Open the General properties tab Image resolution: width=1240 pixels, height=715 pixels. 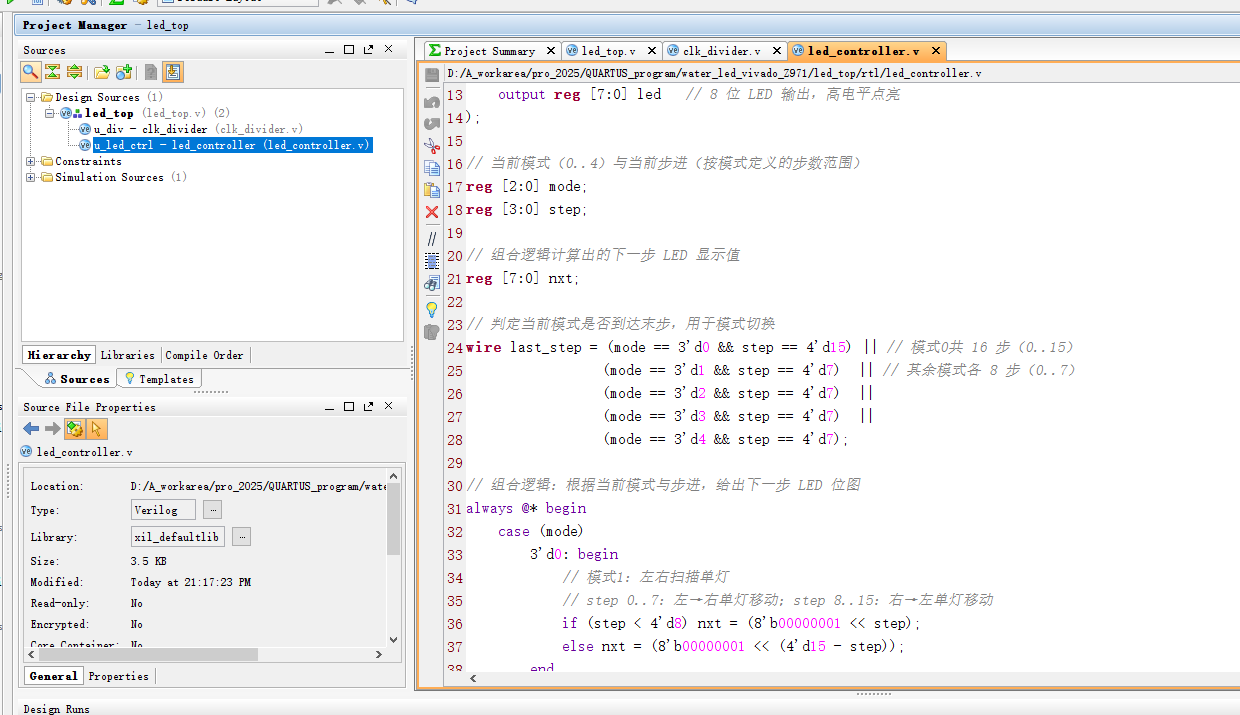53,676
